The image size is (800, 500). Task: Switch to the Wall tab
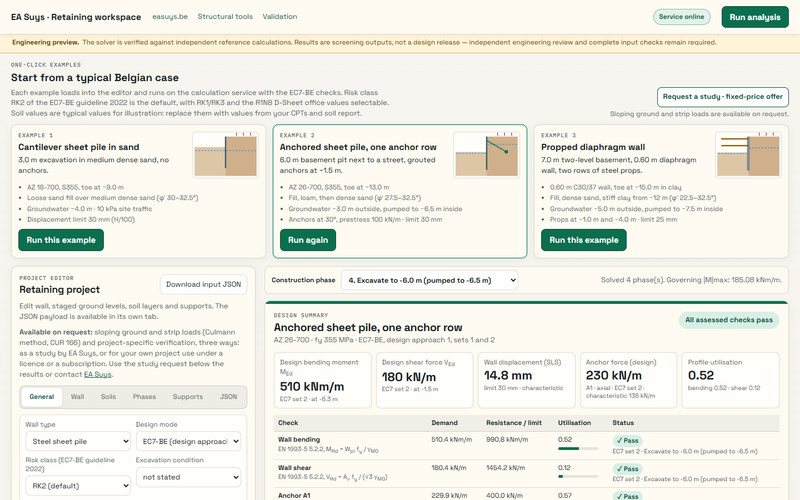(78, 396)
